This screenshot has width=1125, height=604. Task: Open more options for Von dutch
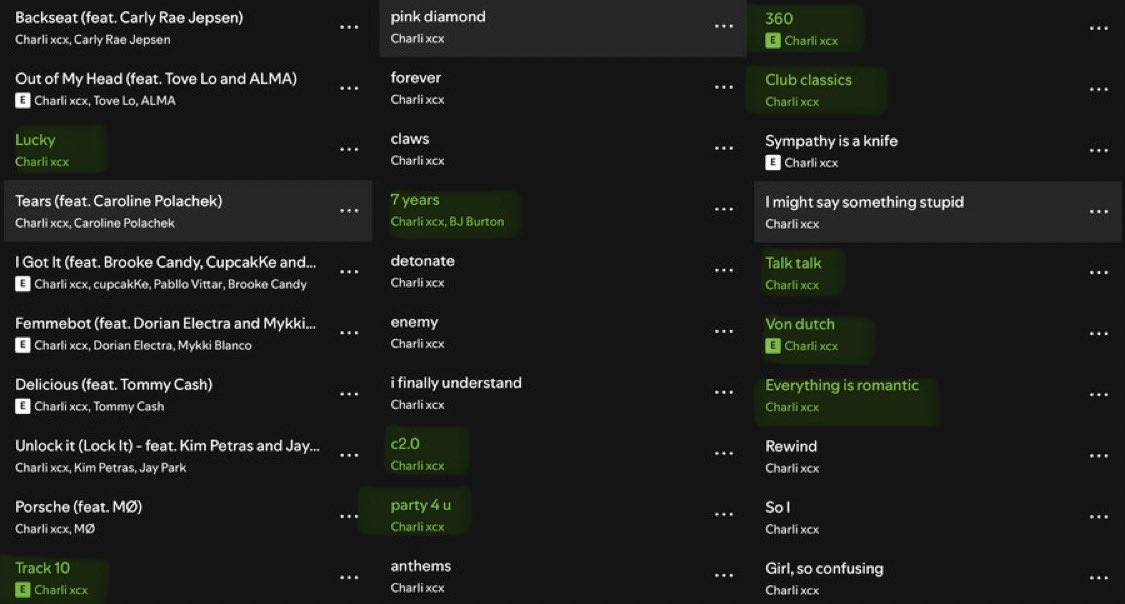(1098, 334)
